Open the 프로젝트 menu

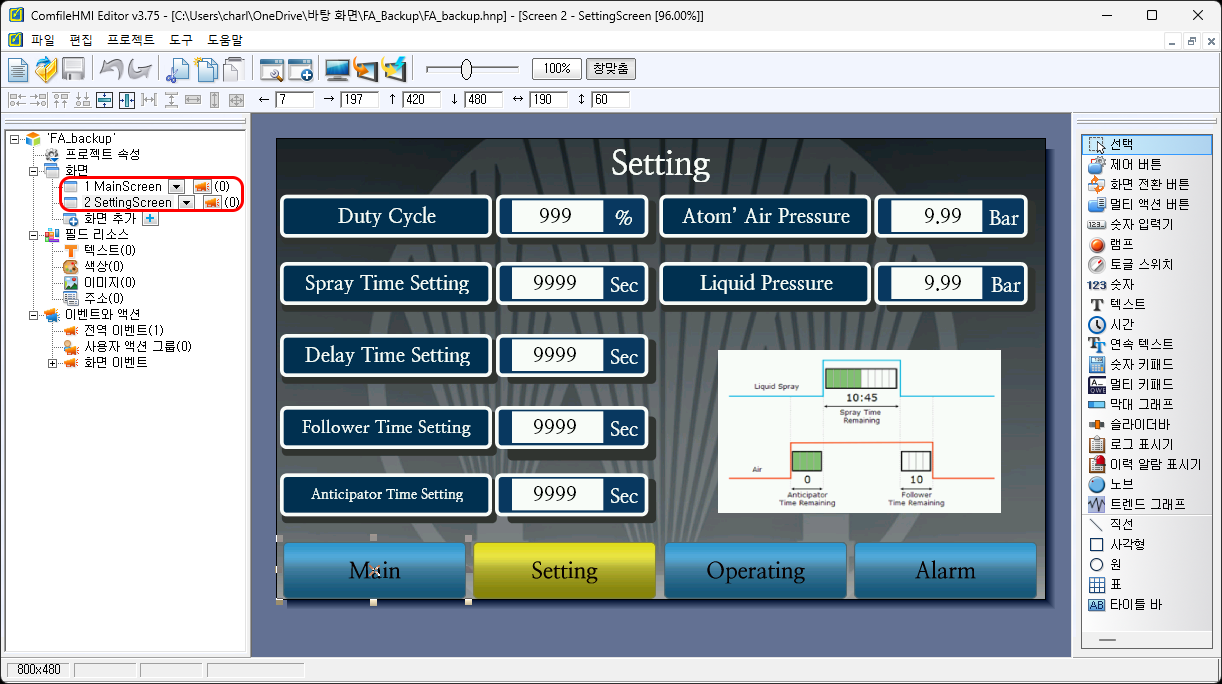131,40
